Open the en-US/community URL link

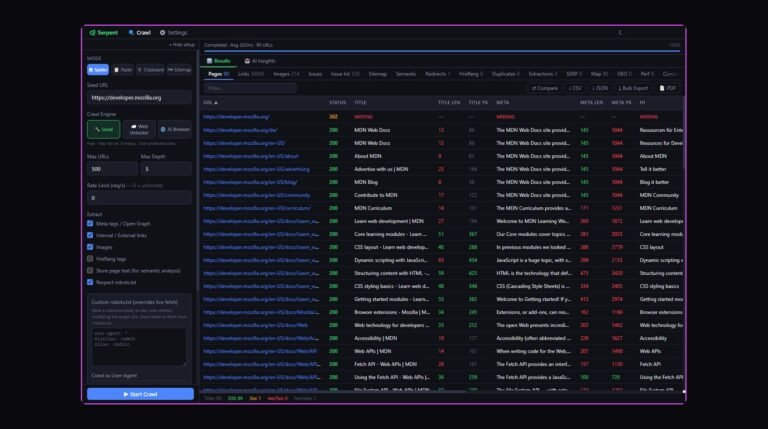coord(257,195)
